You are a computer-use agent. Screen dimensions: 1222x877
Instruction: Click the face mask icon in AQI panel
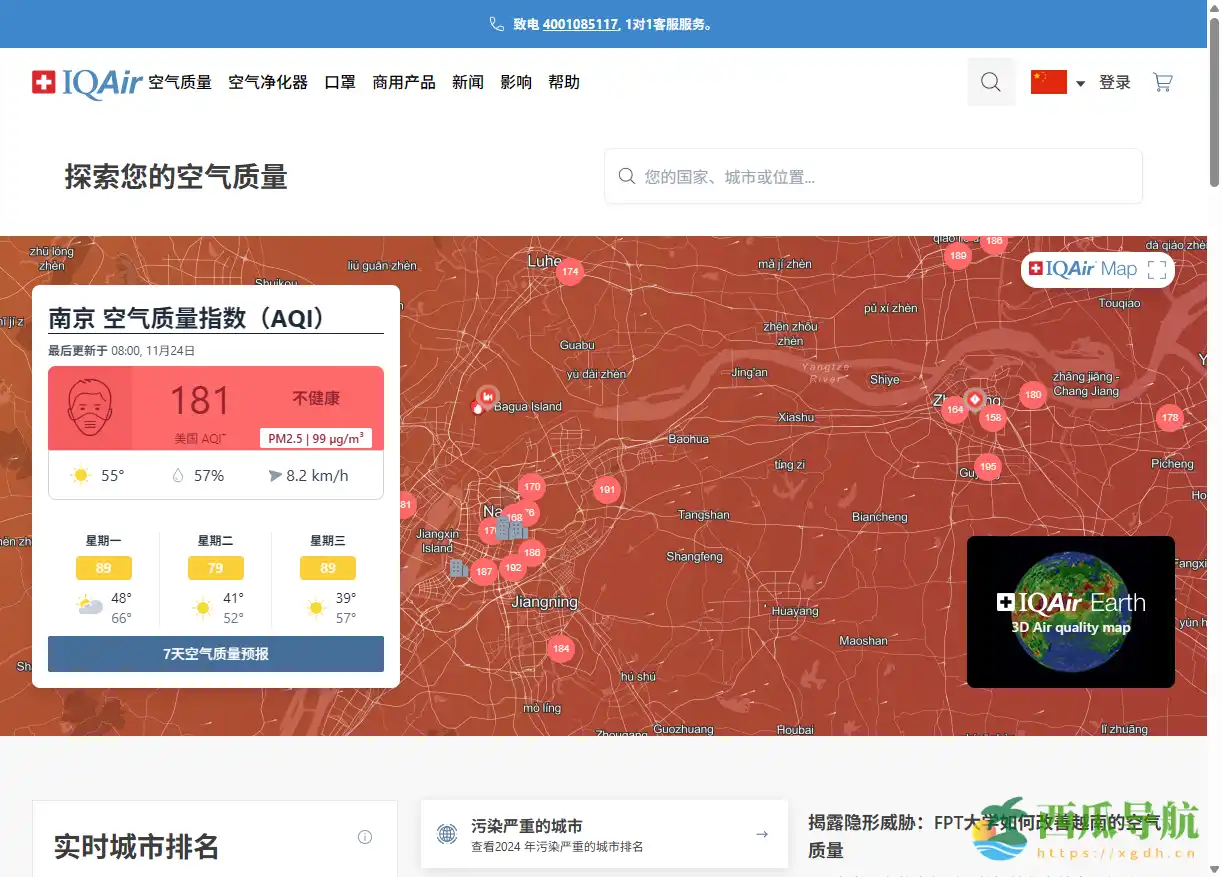point(89,406)
